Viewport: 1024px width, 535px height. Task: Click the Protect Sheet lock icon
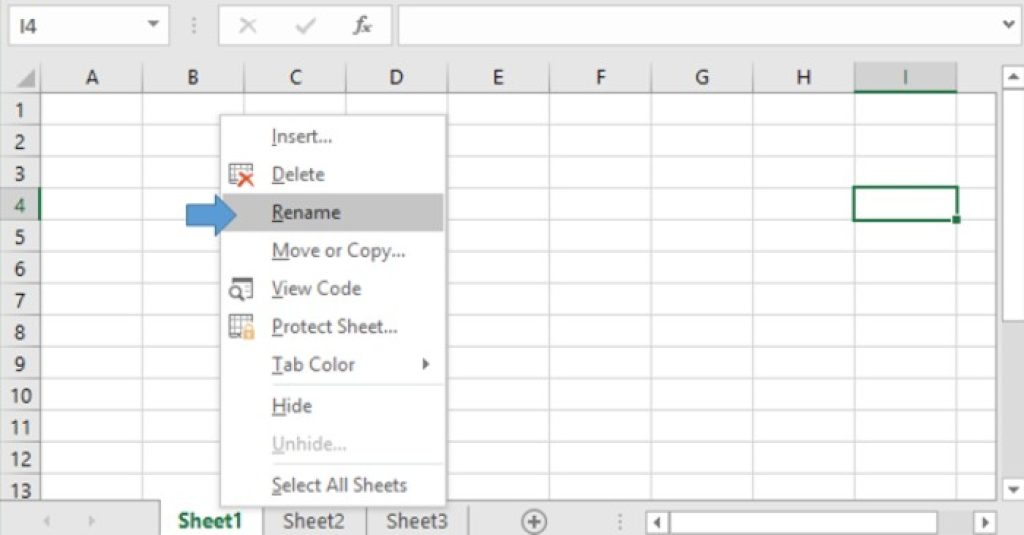241,327
